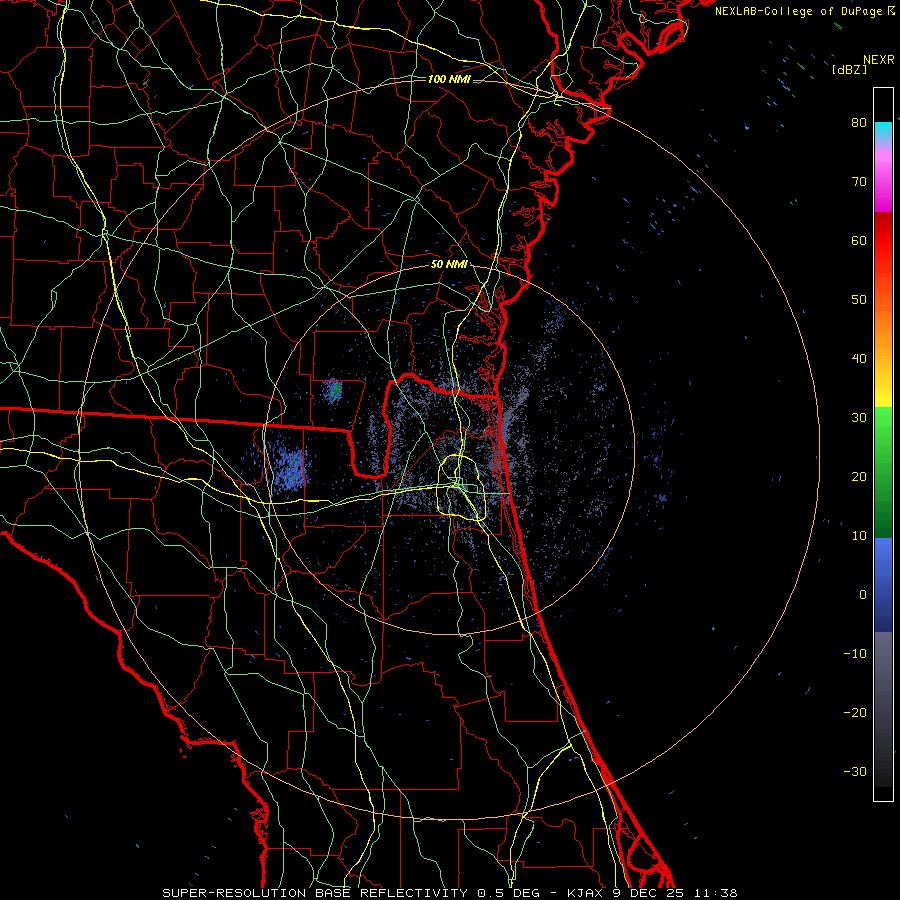The image size is (900, 900).
Task: Pick the magenta-pink segment of the color bar
Action: (883, 178)
